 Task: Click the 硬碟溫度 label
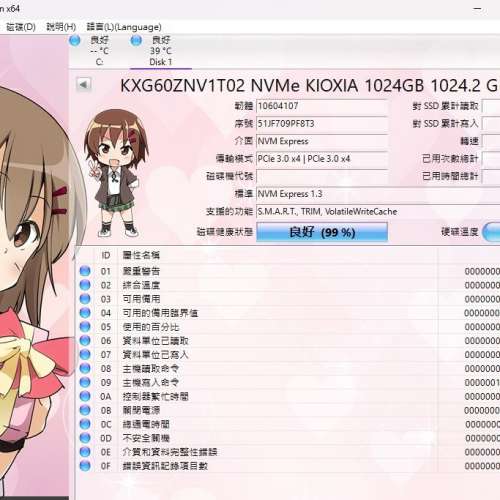(460, 232)
